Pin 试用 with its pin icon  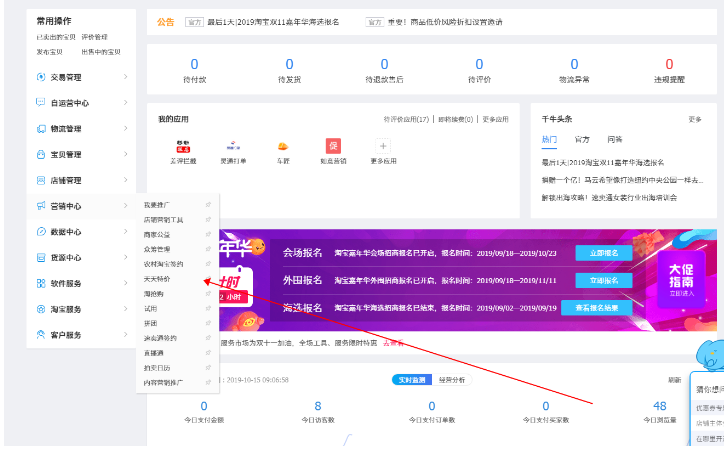[x=208, y=308]
